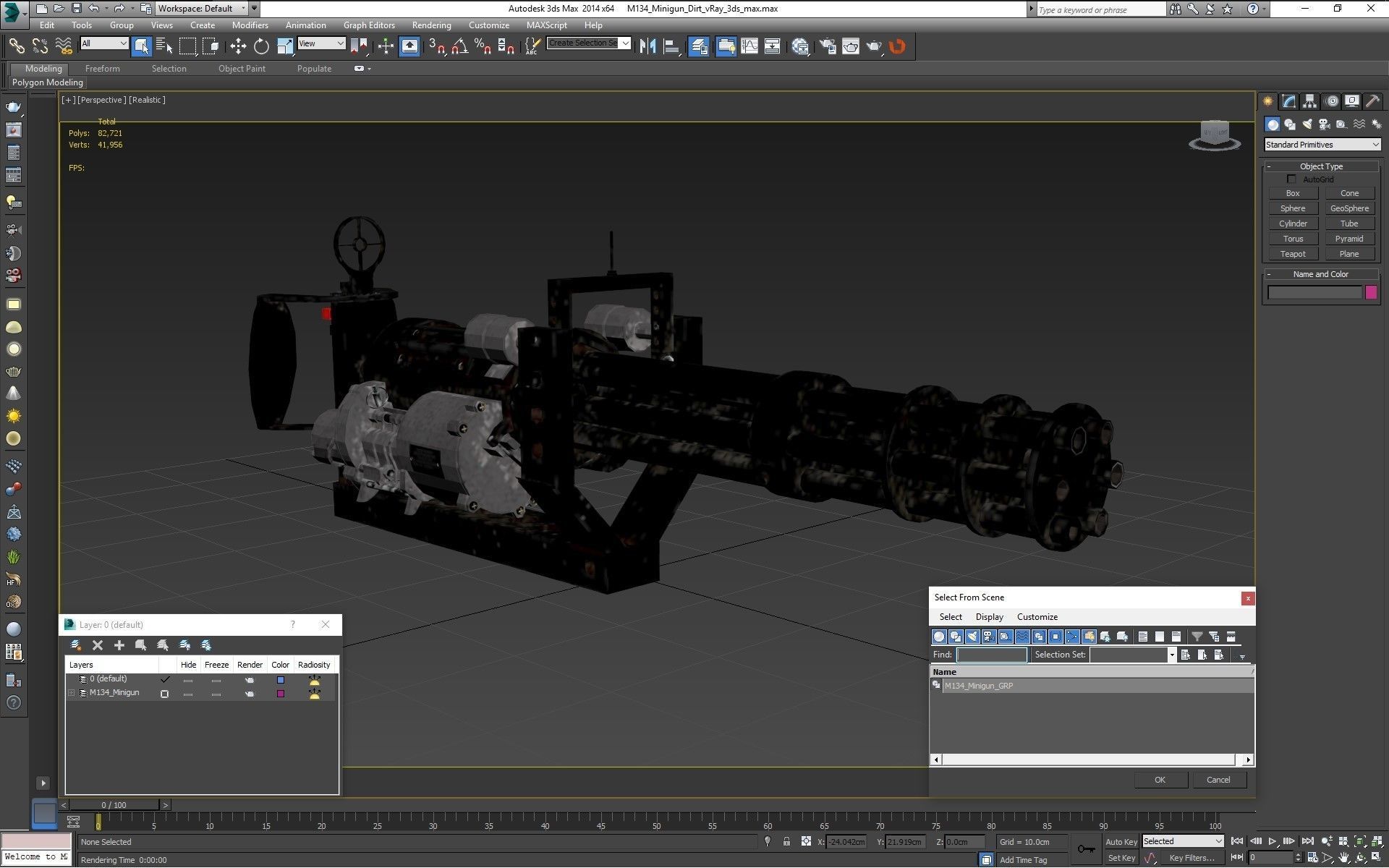This screenshot has height=868, width=1389.
Task: Click OK in Select From Scene dialog
Action: 1160,780
